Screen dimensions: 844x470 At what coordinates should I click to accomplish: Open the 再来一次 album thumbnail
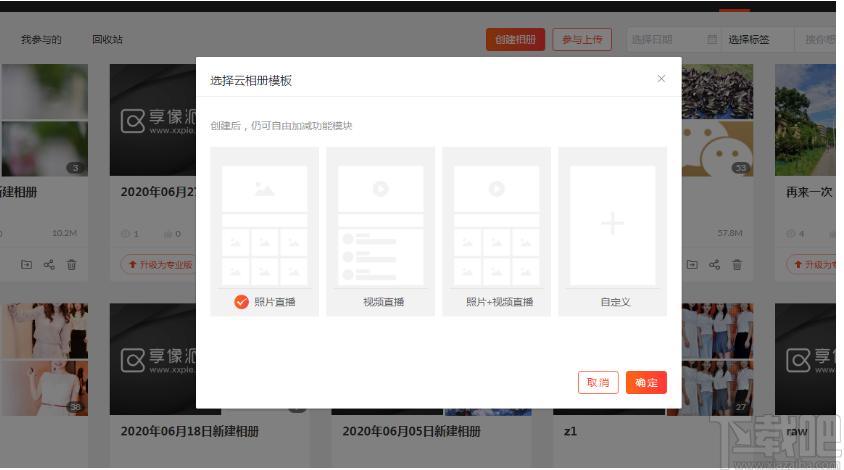(x=805, y=120)
